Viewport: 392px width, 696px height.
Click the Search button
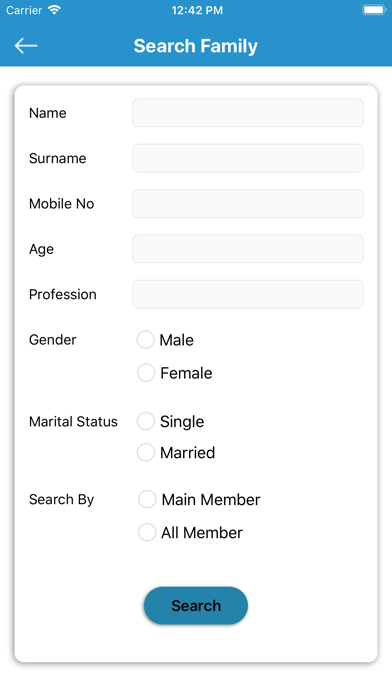(196, 605)
